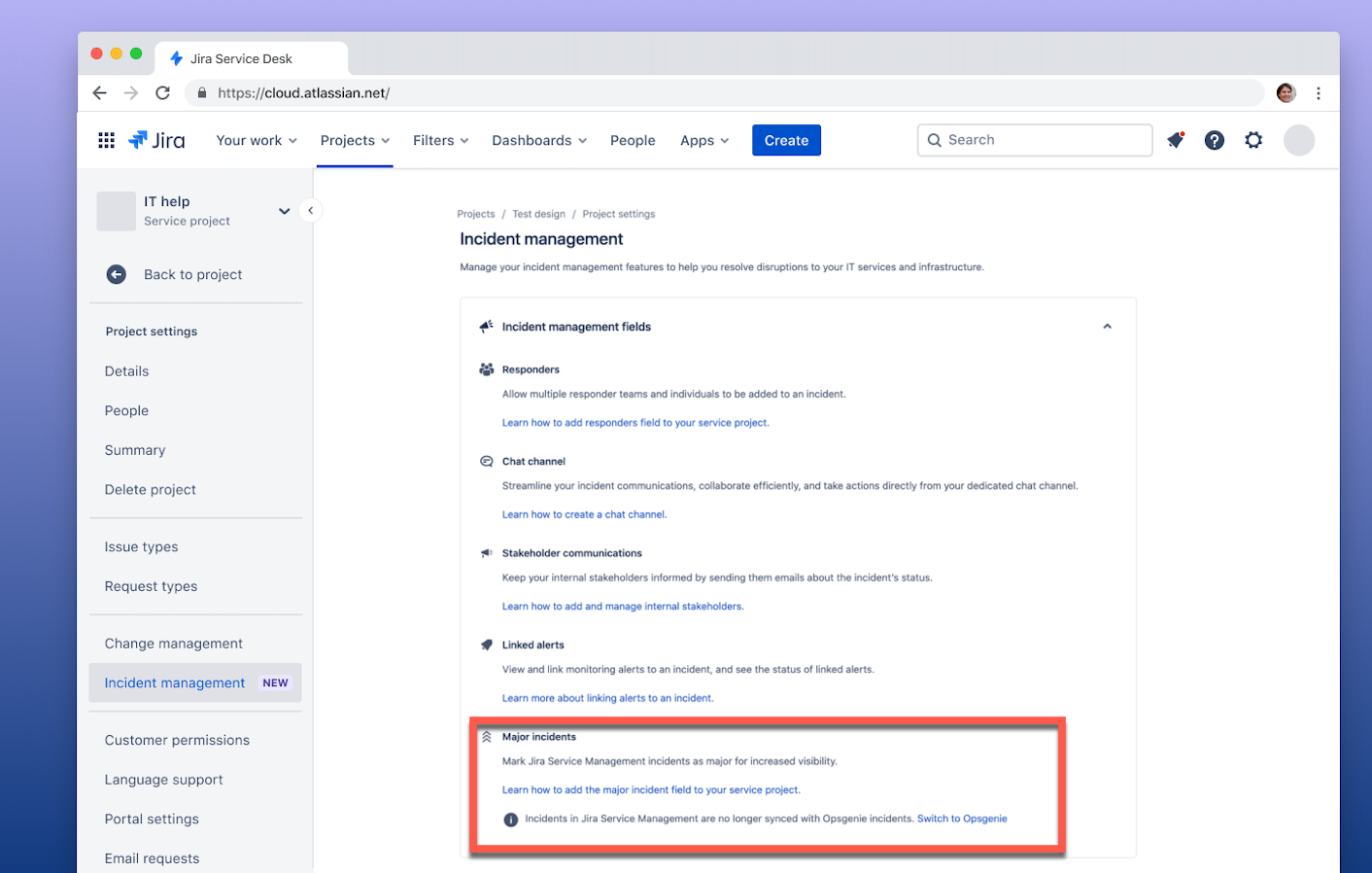The image size is (1372, 873).
Task: Collapse the Incident management fields section
Action: point(1107,327)
